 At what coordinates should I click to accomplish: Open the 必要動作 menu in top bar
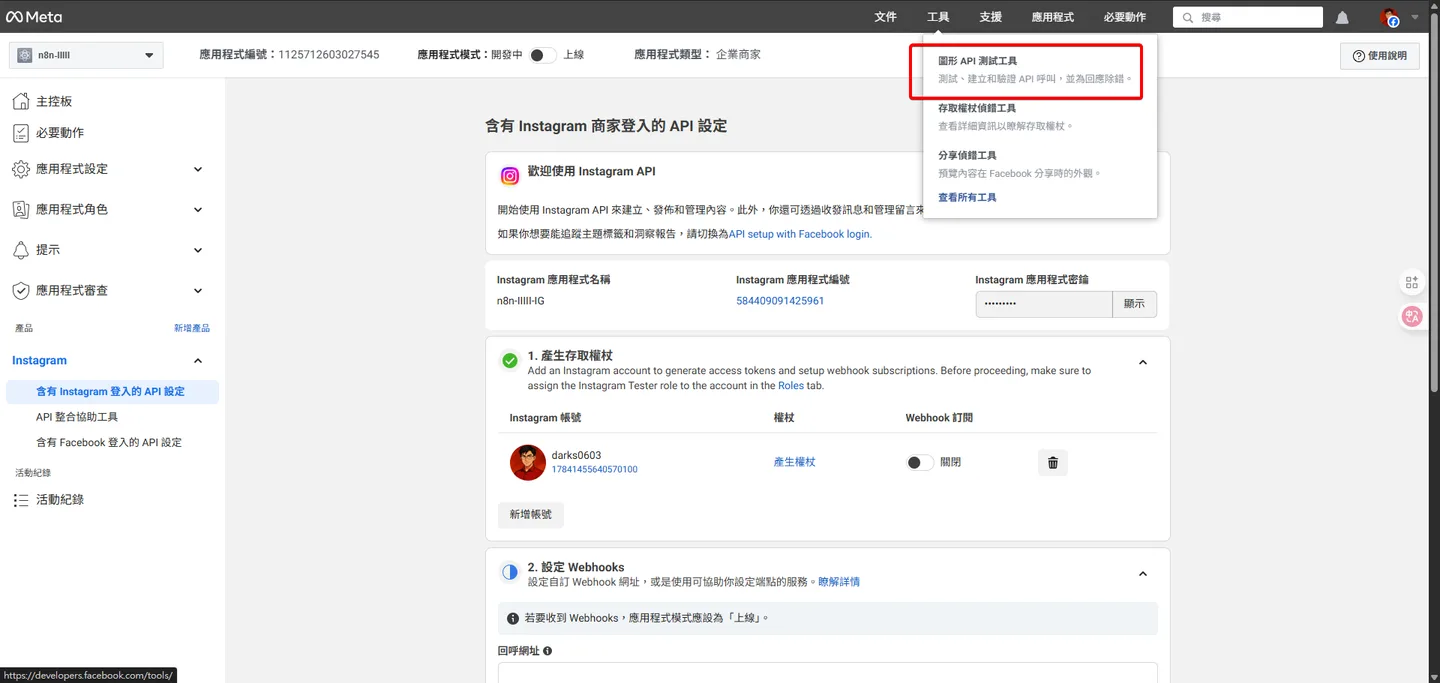1125,17
